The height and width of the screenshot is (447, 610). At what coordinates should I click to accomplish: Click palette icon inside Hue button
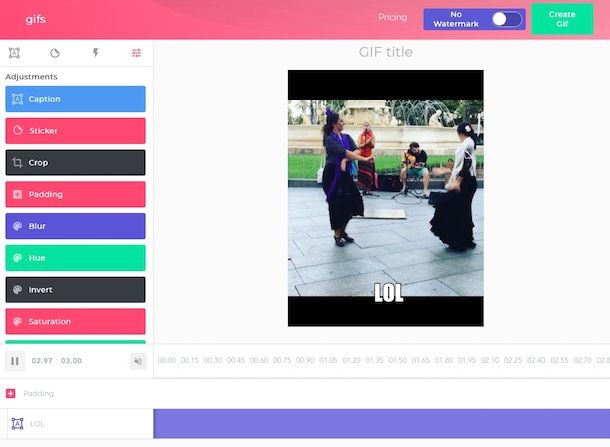pos(18,258)
